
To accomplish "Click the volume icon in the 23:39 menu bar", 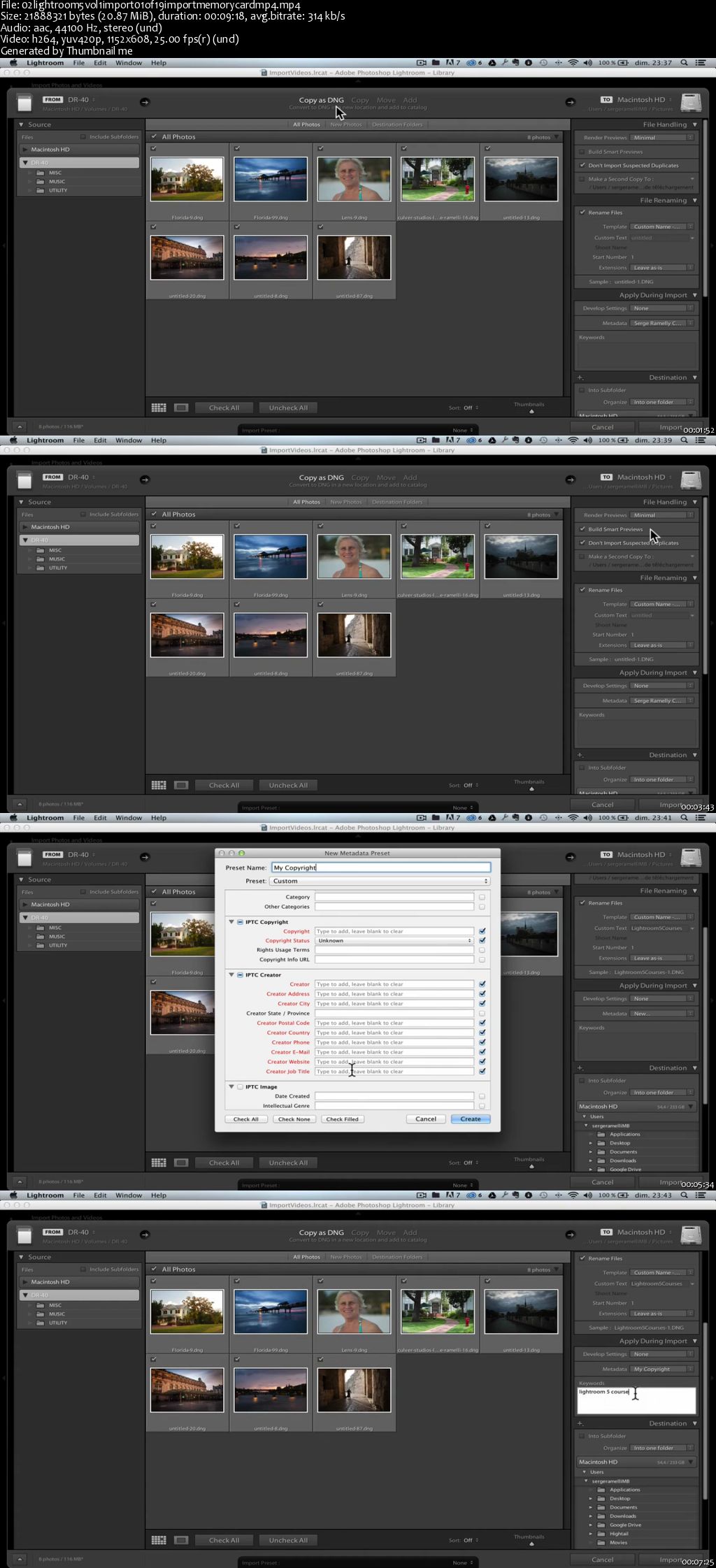I will (587, 440).
